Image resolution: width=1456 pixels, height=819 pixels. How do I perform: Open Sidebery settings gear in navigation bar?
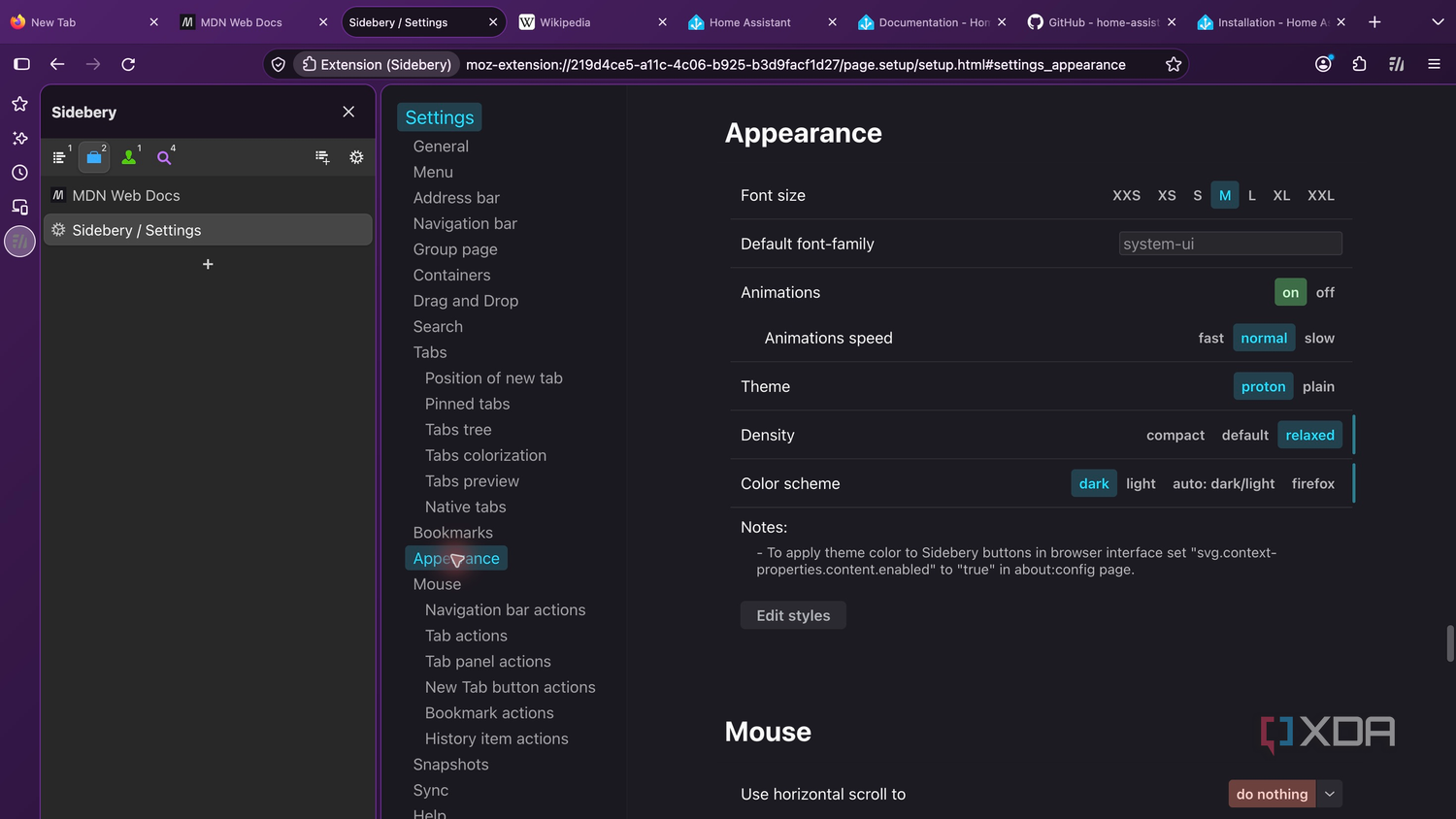coord(356,157)
